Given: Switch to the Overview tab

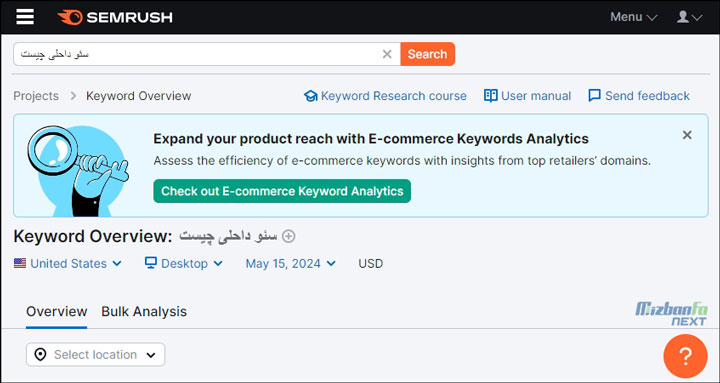Looking at the screenshot, I should coord(56,311).
